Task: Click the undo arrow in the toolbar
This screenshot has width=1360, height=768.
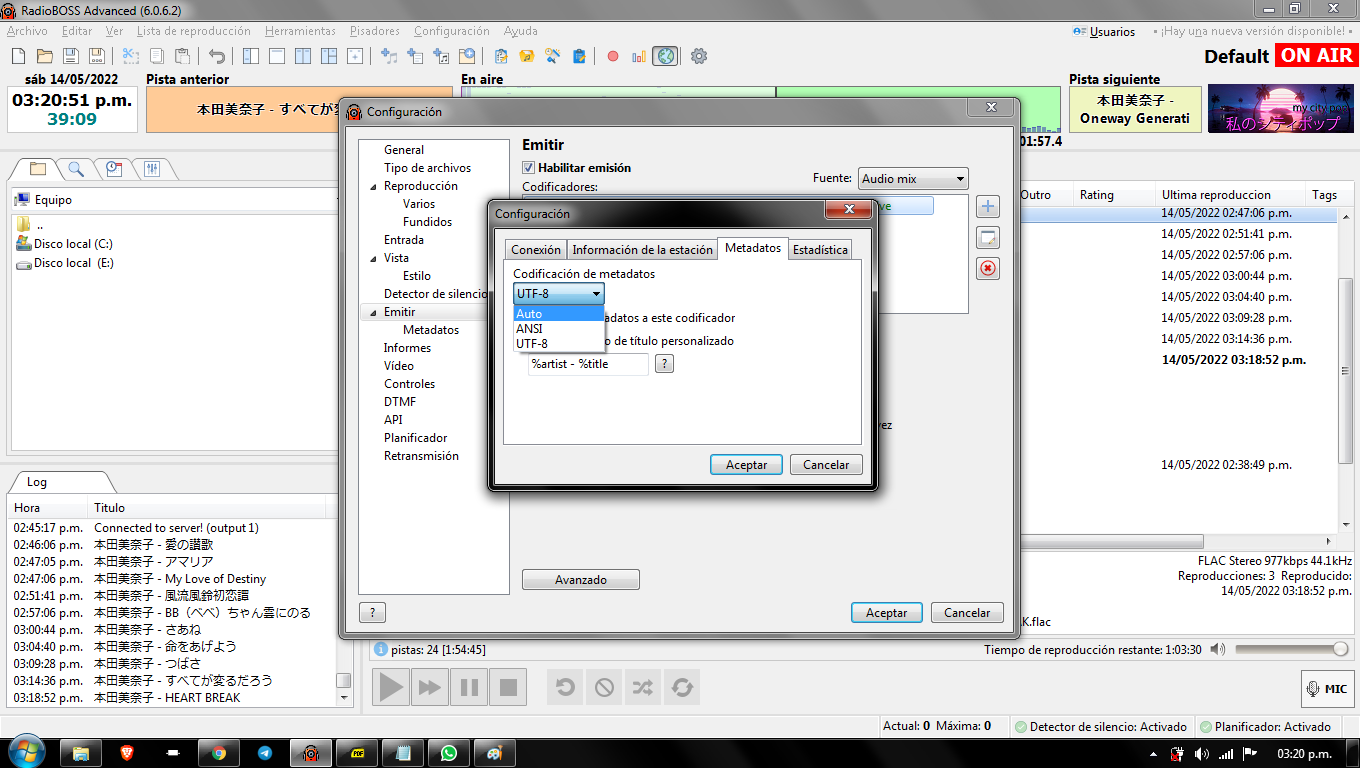Action: pos(217,56)
